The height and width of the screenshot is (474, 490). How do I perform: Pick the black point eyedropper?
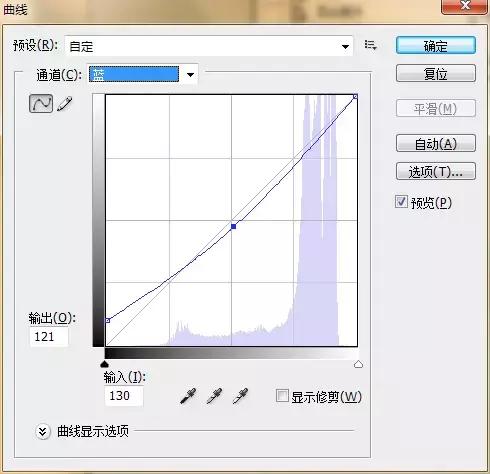click(188, 396)
